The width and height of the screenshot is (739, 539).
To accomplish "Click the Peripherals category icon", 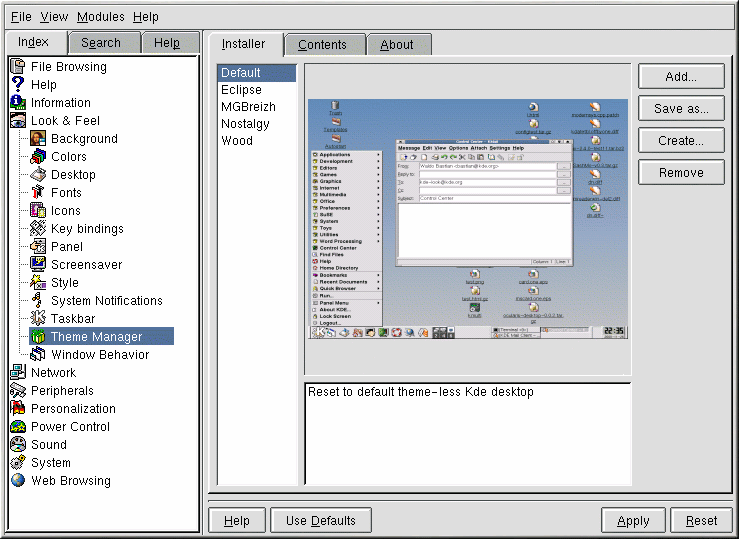I will [x=17, y=391].
